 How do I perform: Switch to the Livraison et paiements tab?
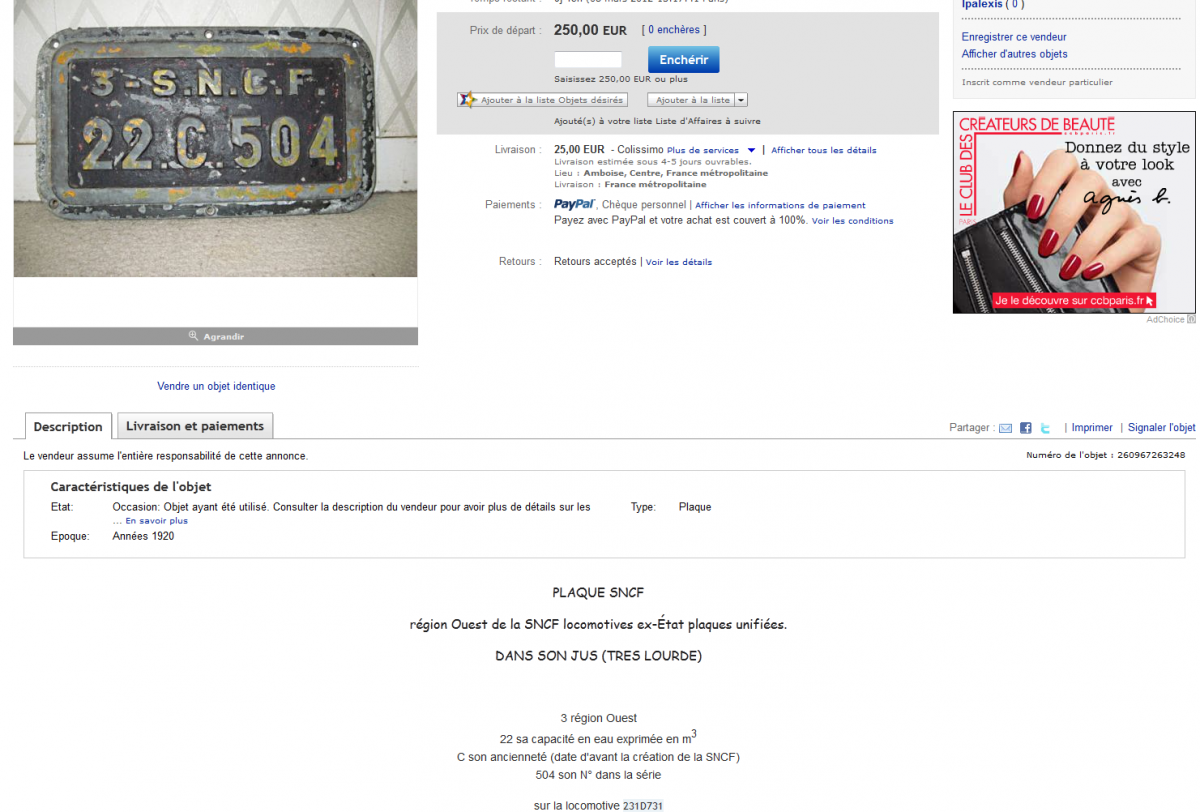tap(195, 426)
